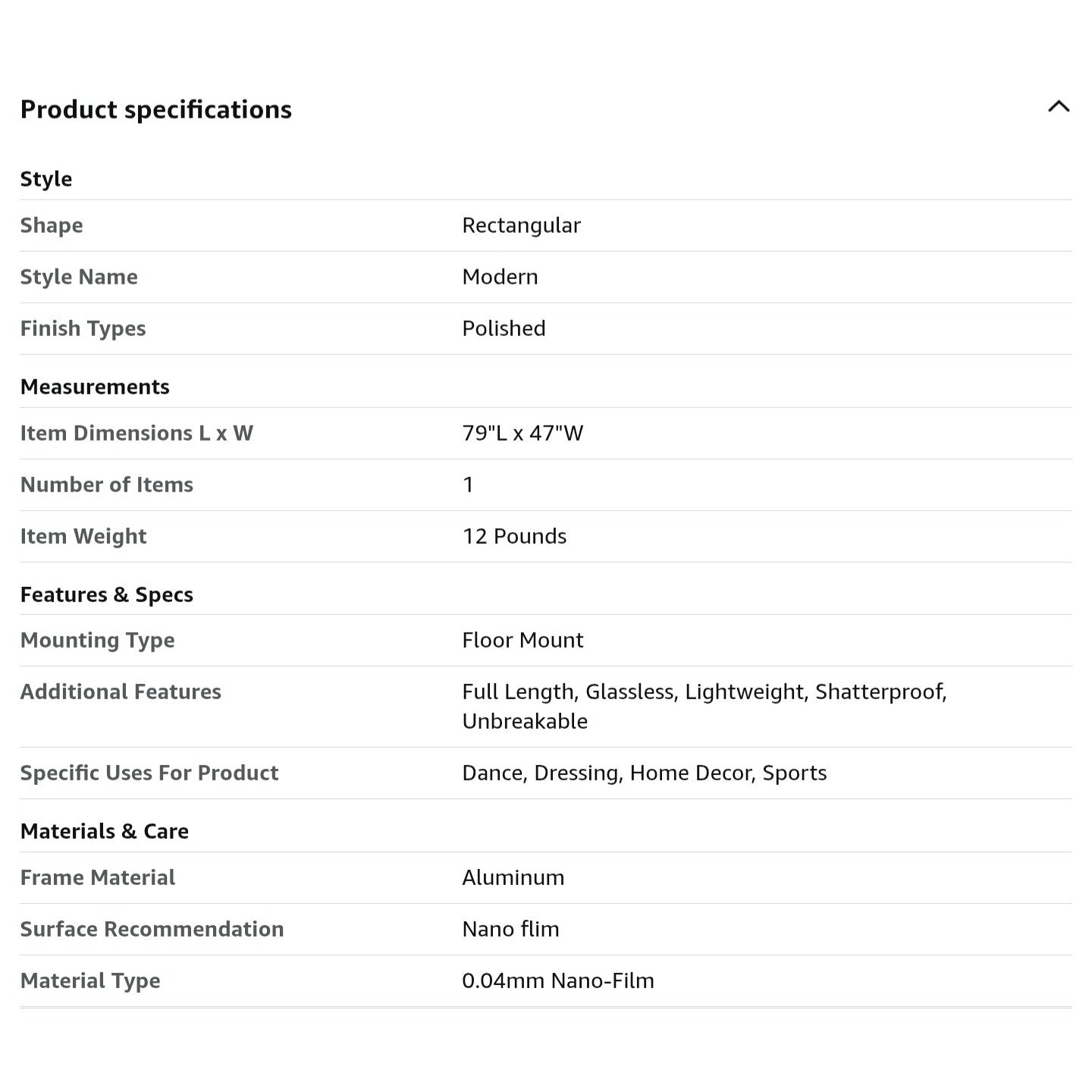Select the Polished finish value
This screenshot has height=1092, width=1092.
pos(504,328)
